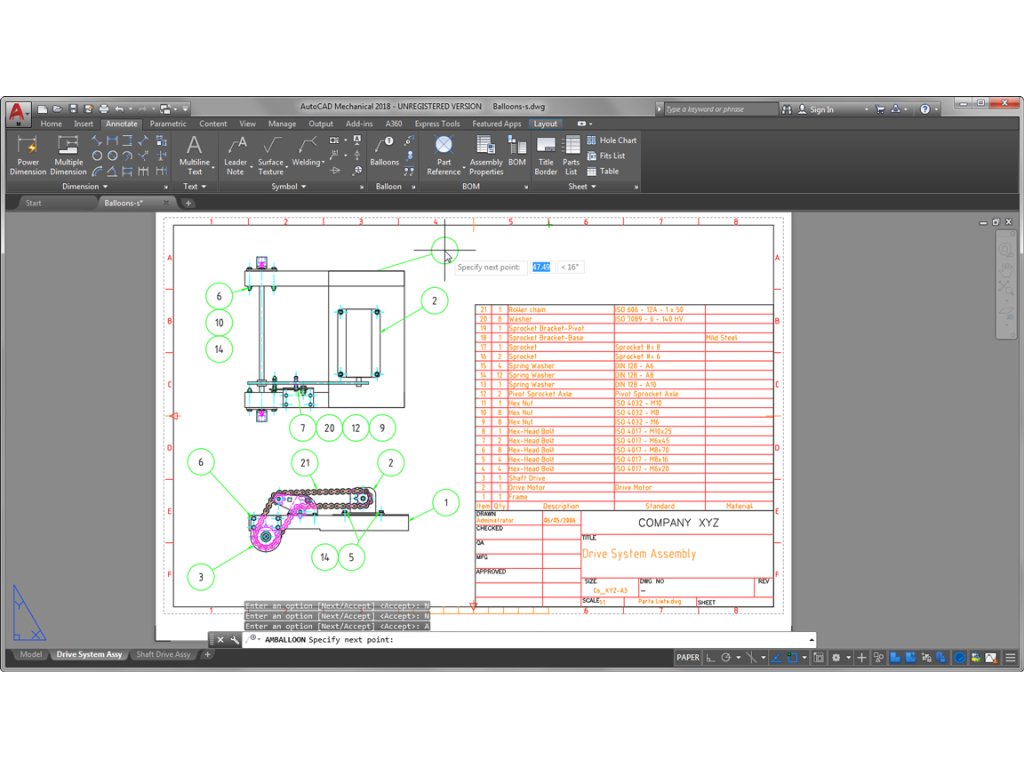Viewport: 1024px width, 768px height.
Task: Click the Part Reference tool
Action: click(443, 155)
